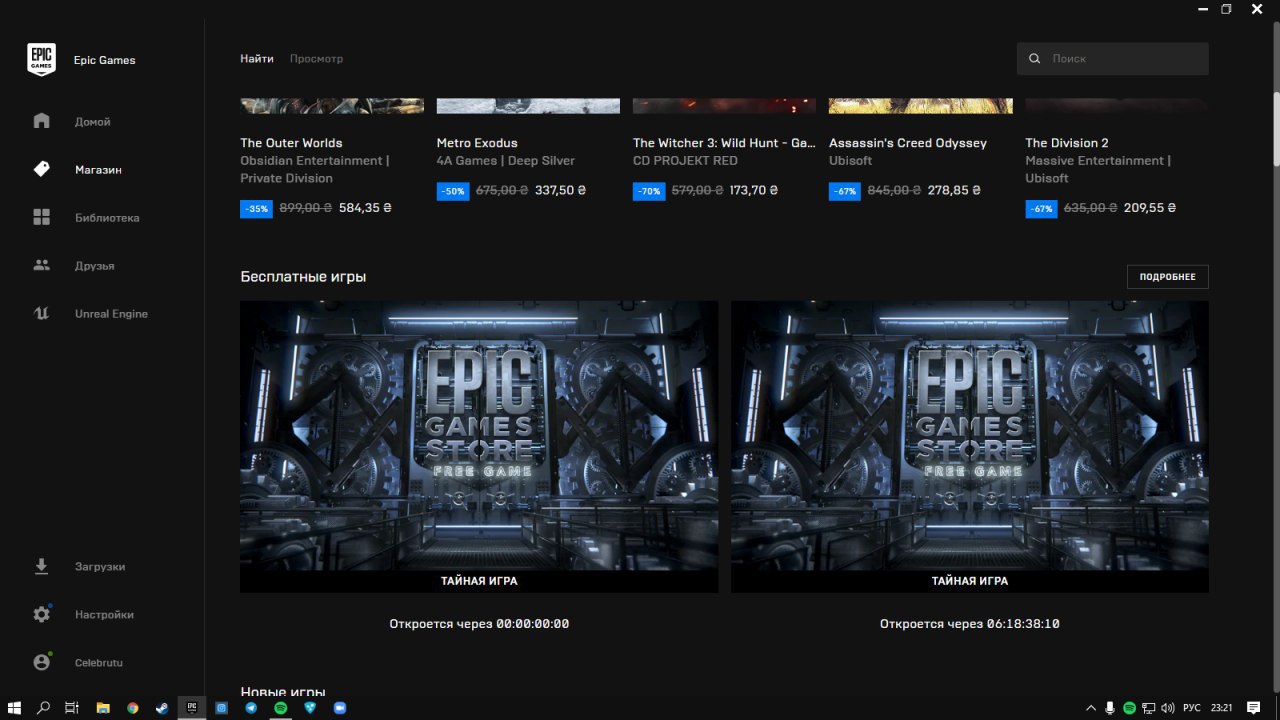
Task: Open The Outer Worlds game title
Action: click(291, 143)
